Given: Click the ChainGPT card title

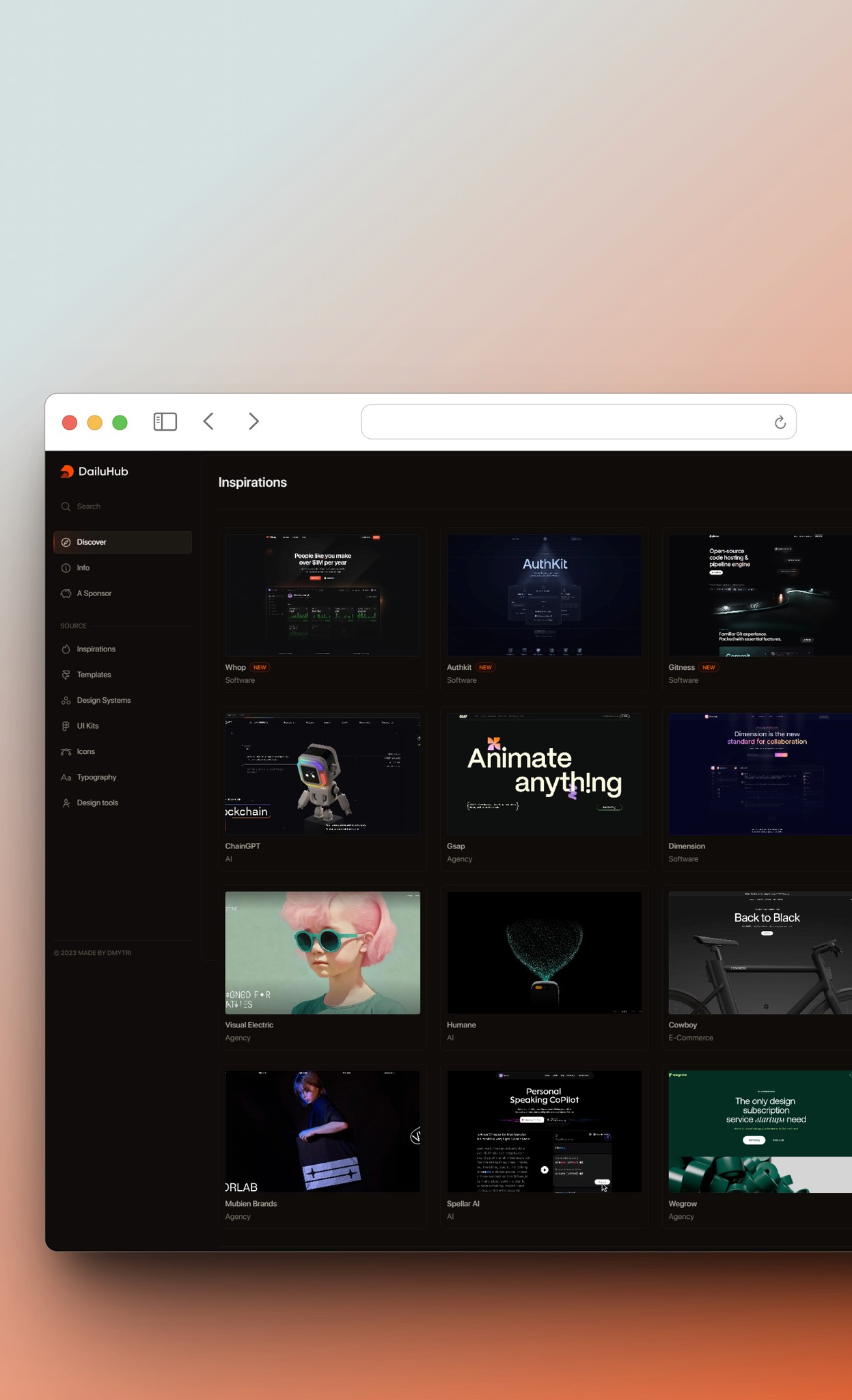Looking at the screenshot, I should tap(243, 846).
